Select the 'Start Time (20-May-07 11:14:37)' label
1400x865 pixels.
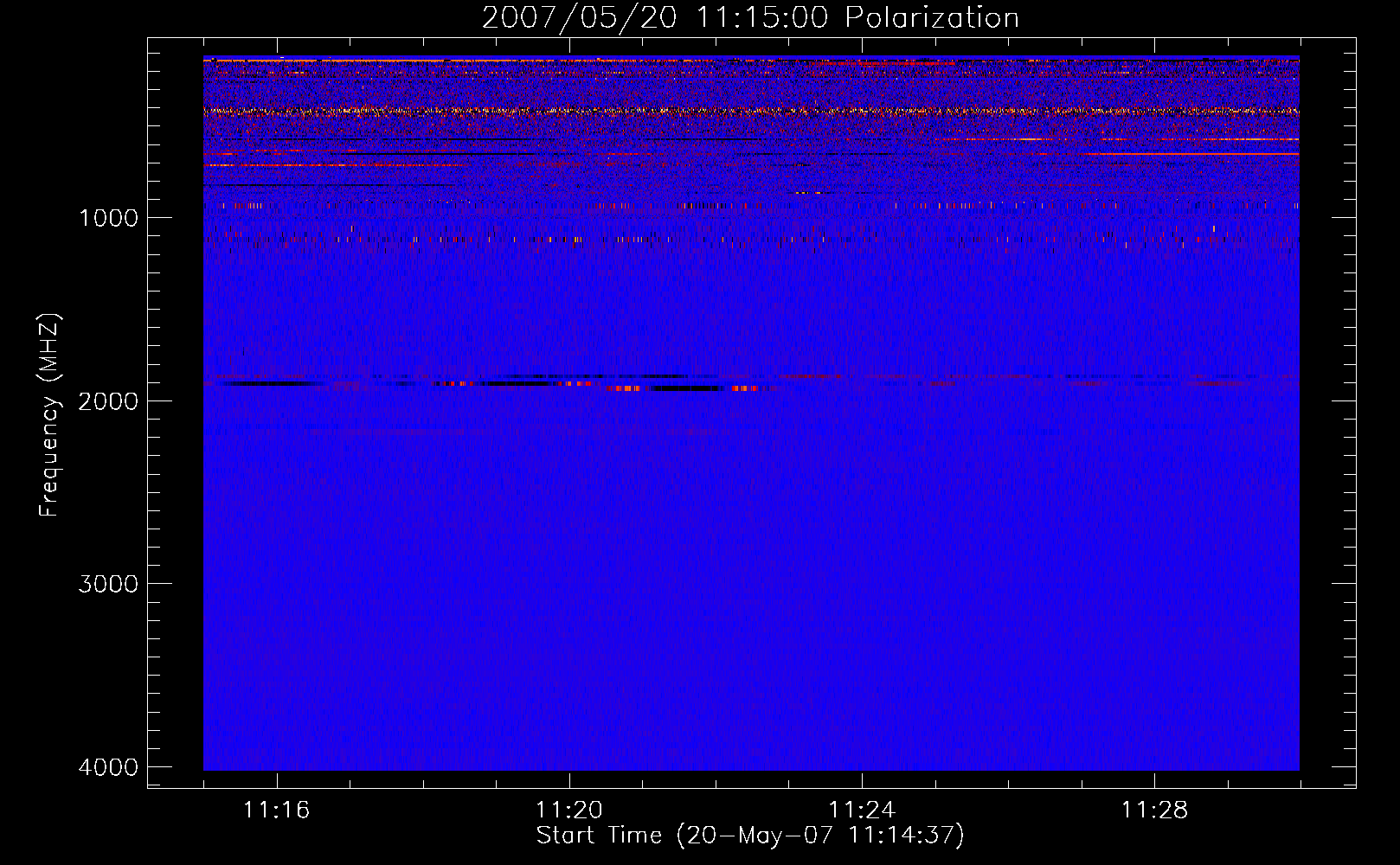coord(750,836)
